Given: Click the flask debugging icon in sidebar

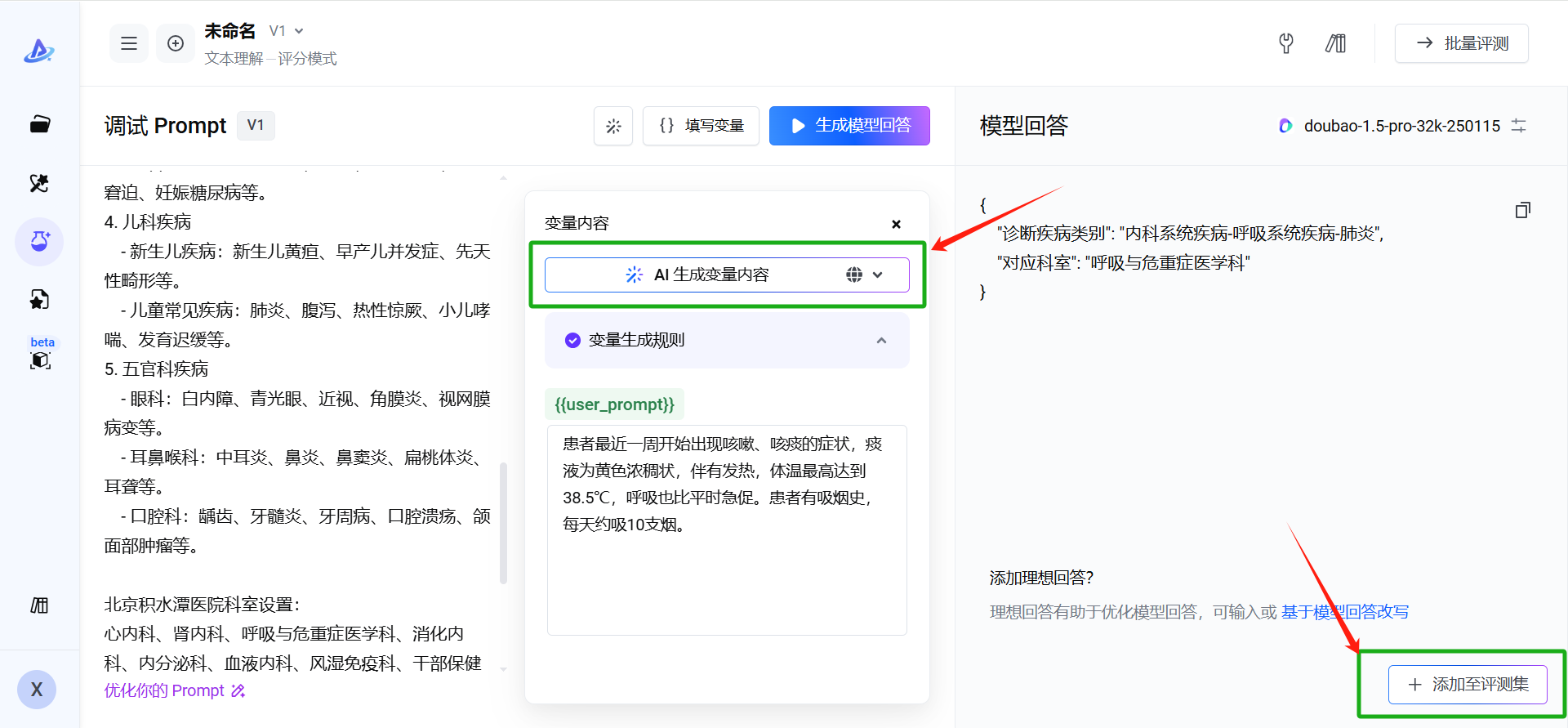Looking at the screenshot, I should [39, 242].
